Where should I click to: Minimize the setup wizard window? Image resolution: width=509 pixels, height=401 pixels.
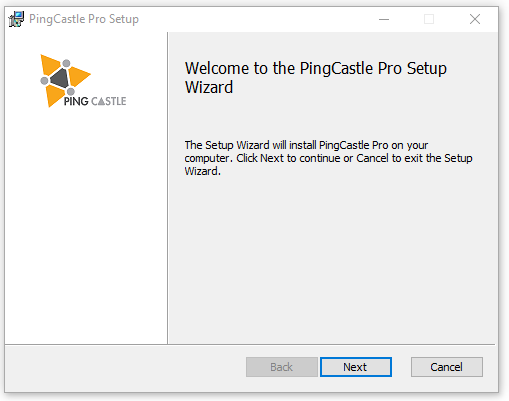tap(384, 19)
